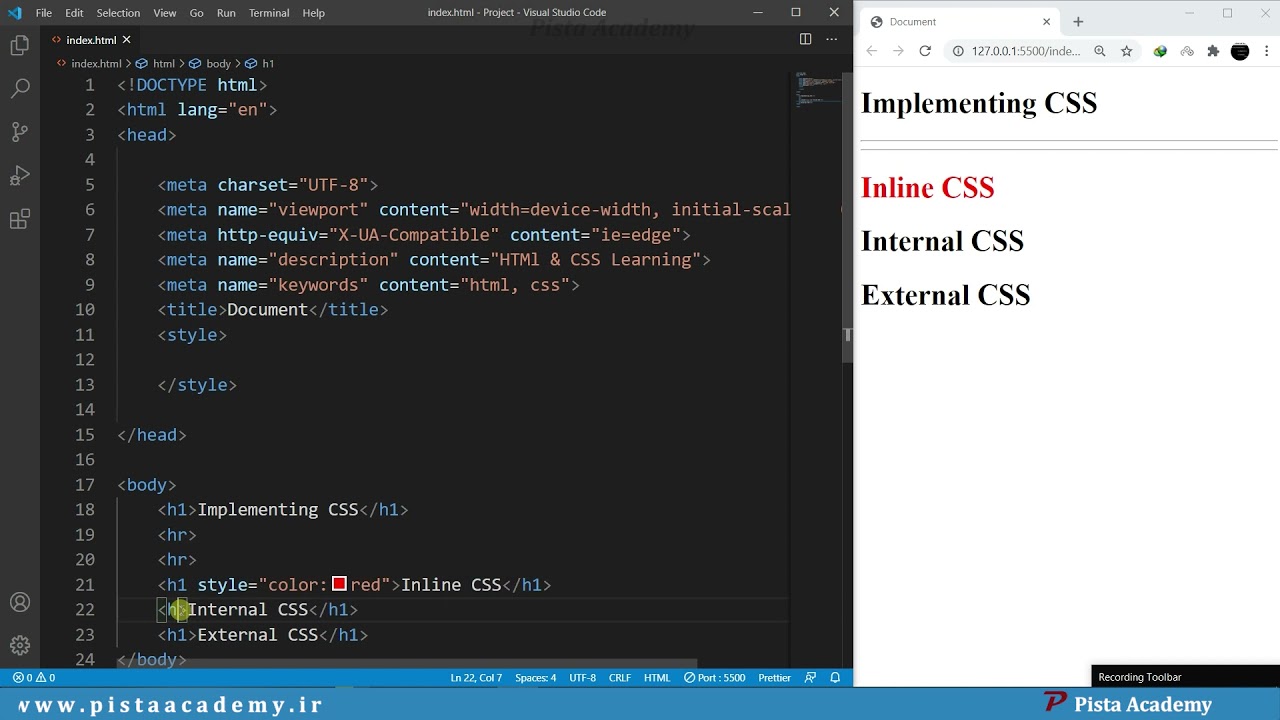The image size is (1280, 720).
Task: Click index.html in the breadcrumb
Action: click(x=96, y=63)
